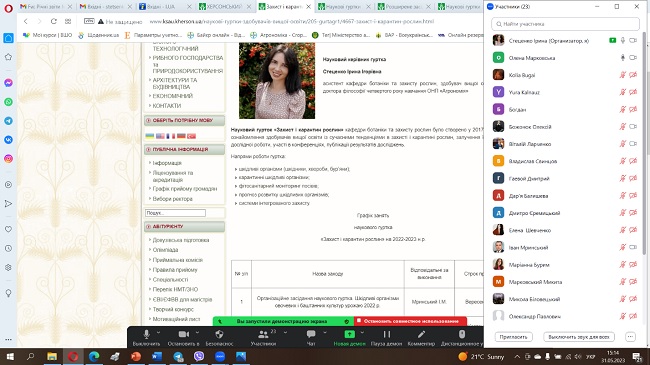Click the Zoom microphone mute icon
The height and width of the screenshot is (365, 650).
[146, 334]
